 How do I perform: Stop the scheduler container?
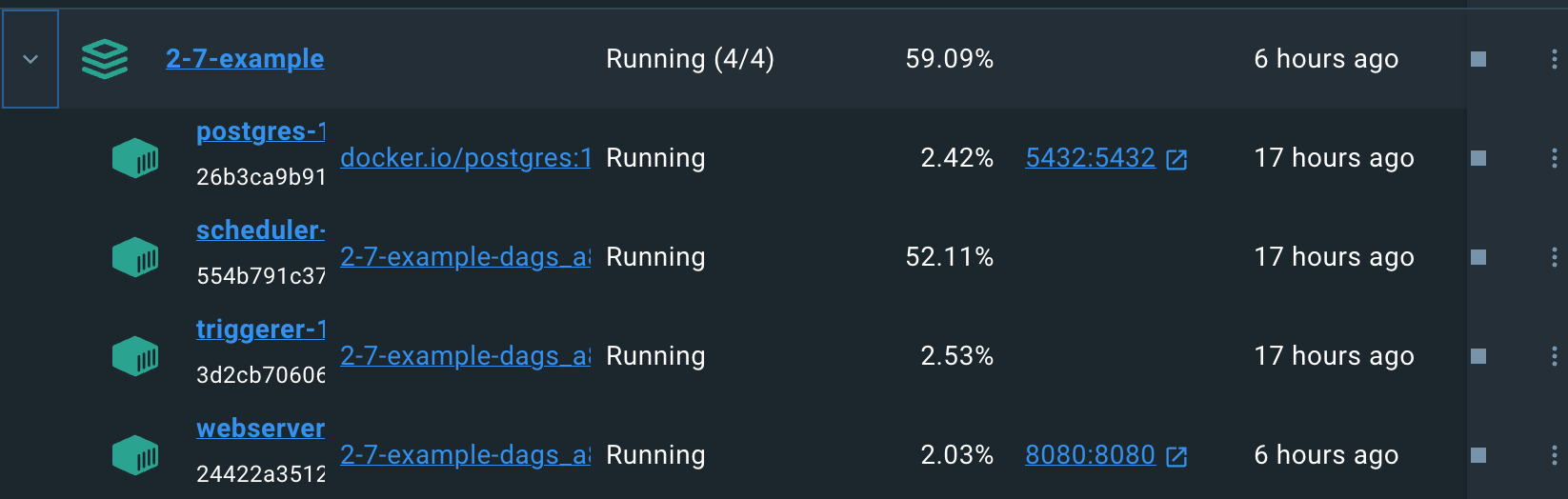coord(1478,257)
